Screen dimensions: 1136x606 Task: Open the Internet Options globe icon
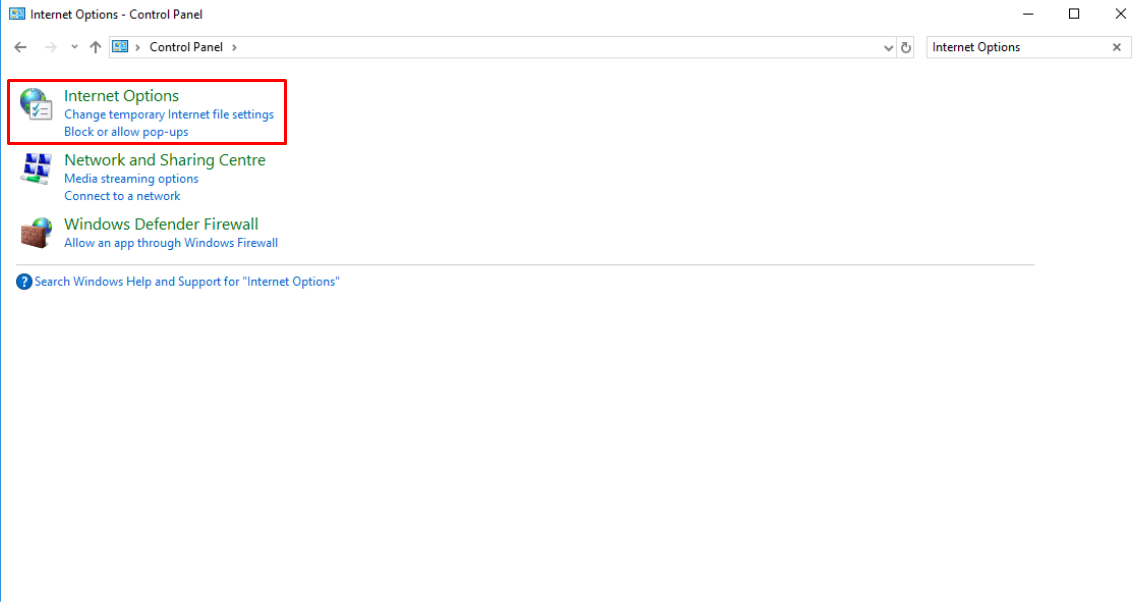36,104
